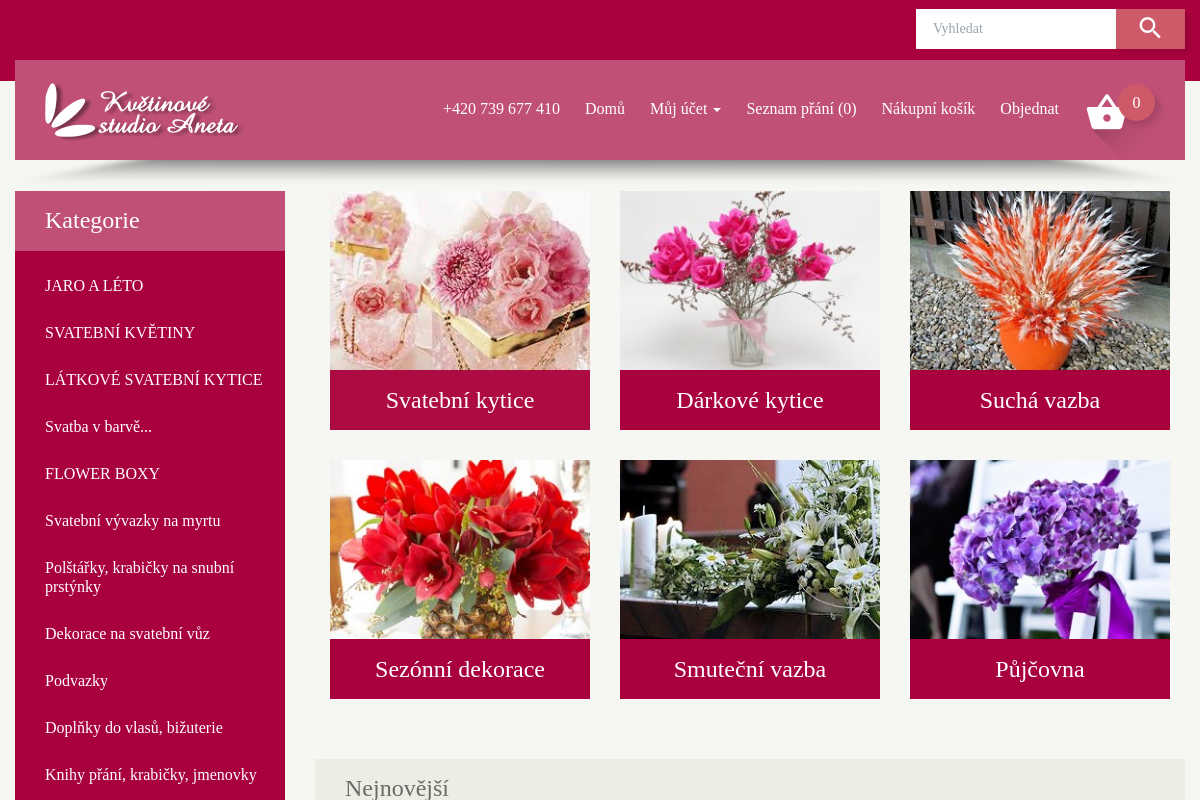The height and width of the screenshot is (800, 1200).
Task: Click the Sezónní dekorace label
Action: point(460,669)
